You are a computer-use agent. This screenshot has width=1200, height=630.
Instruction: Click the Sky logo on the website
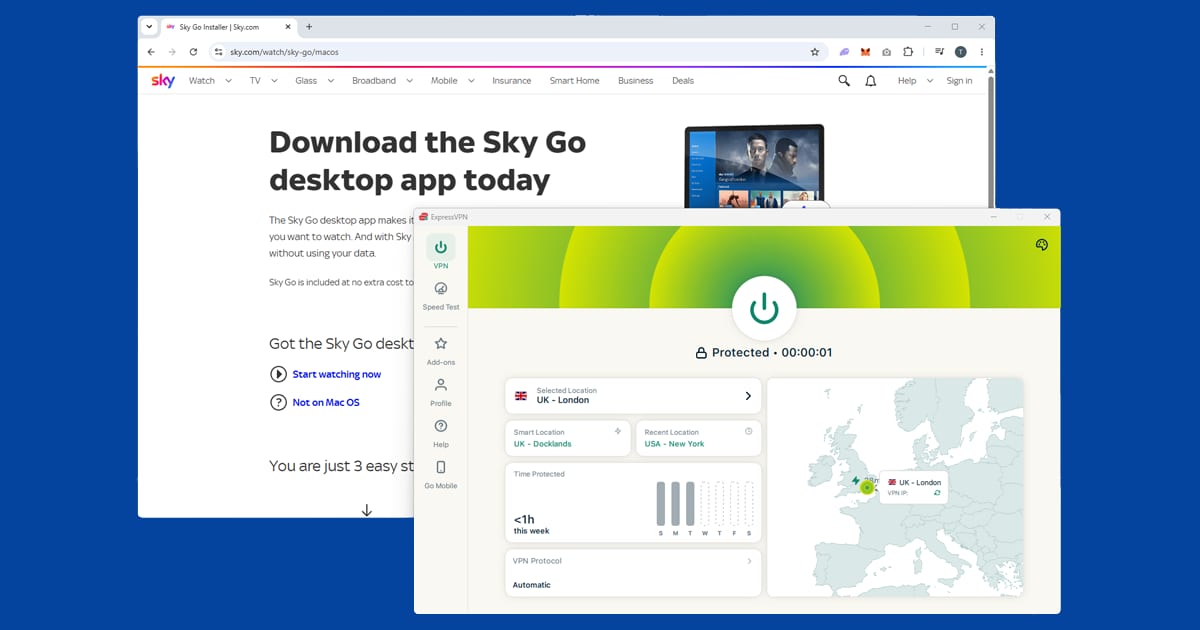click(x=163, y=81)
